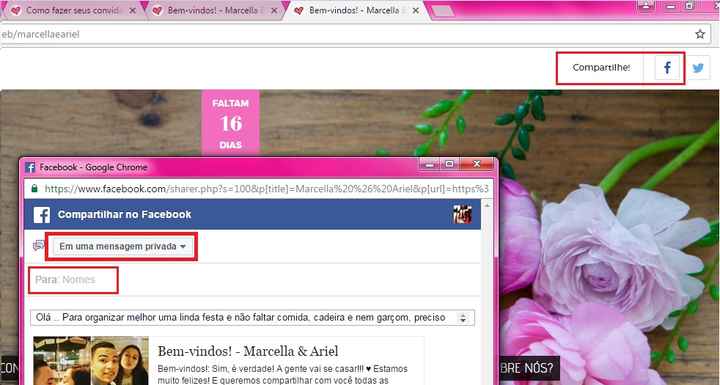Close the third Bem-vindos tab
The height and width of the screenshot is (385, 720).
[x=416, y=10]
